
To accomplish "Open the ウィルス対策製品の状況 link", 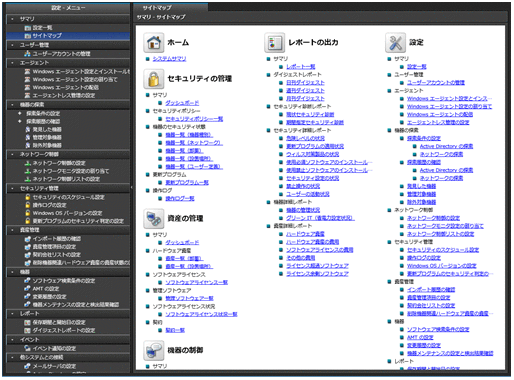I will pyautogui.click(x=313, y=154).
